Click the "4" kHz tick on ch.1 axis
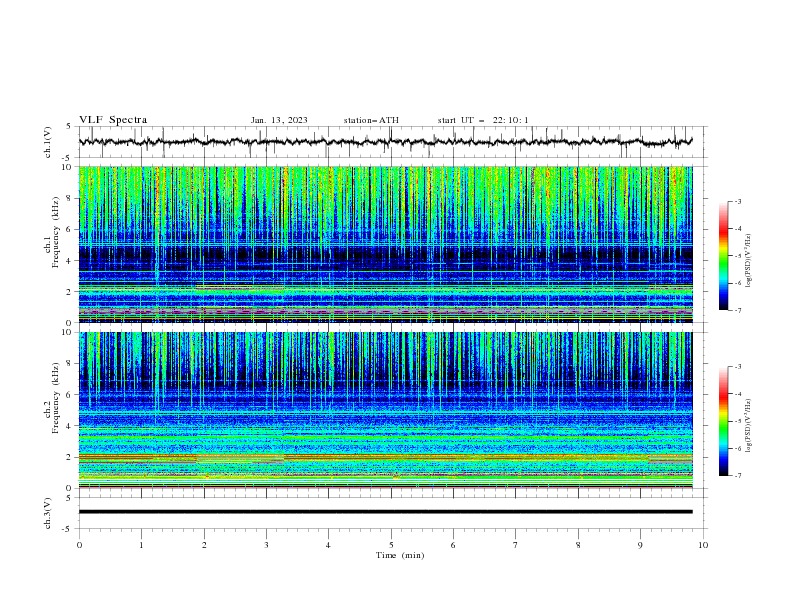 [69, 261]
